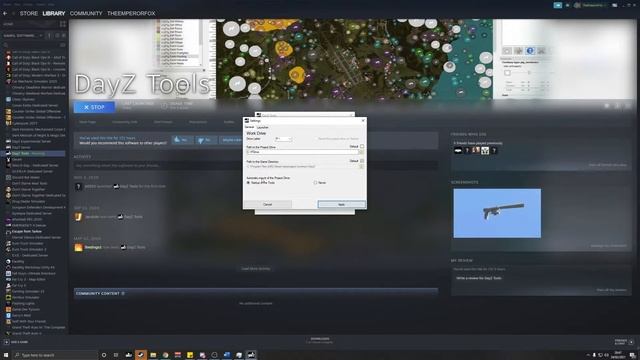Screen dimensions: 640x360
Task: Open DayZ Tools icon on the taskbar
Action: [x=251, y=355]
